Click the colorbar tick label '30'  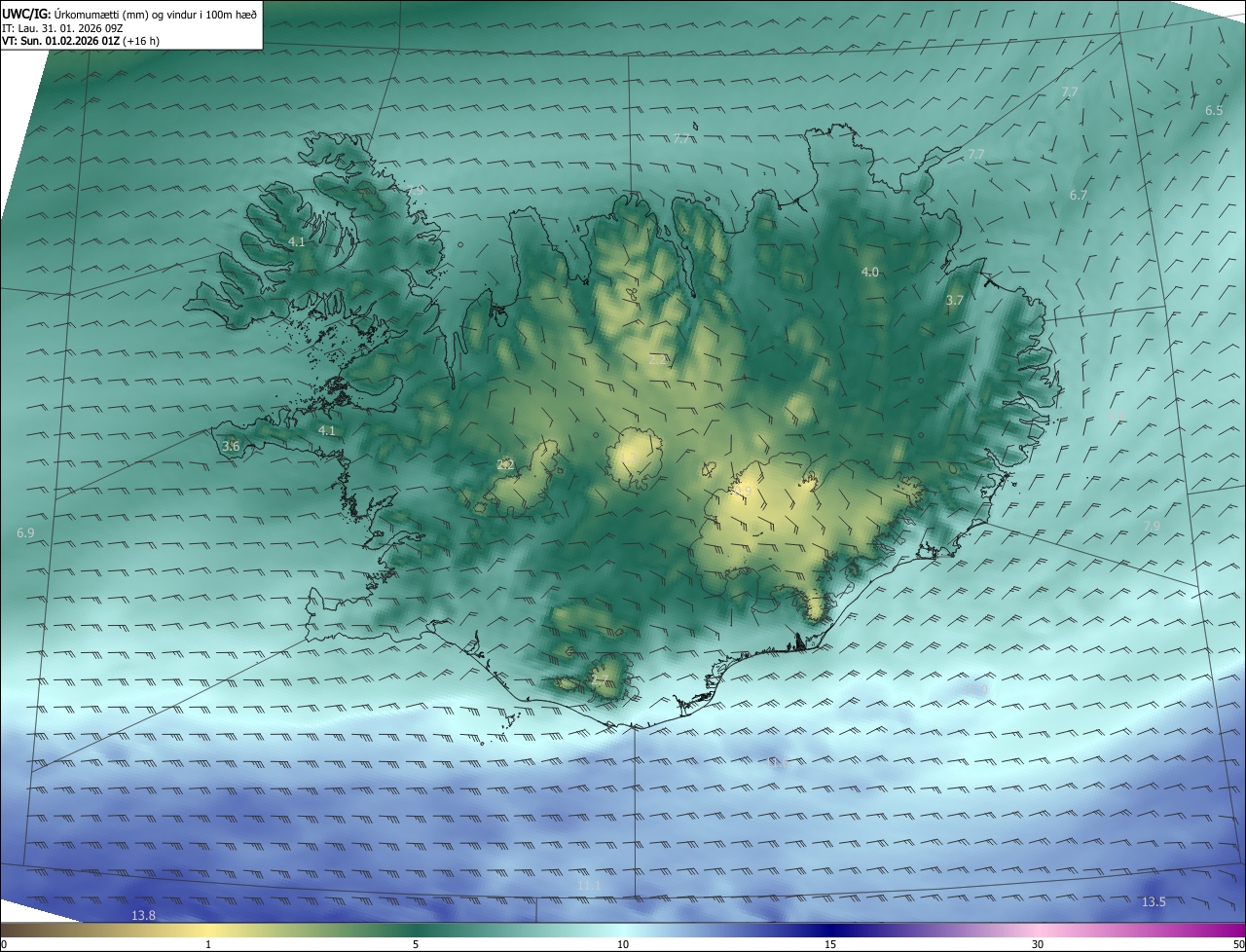[x=1038, y=944]
